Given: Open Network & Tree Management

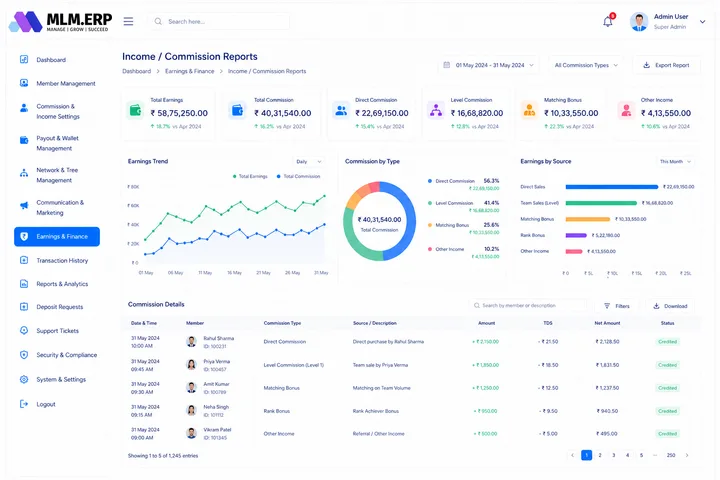Looking at the screenshot, I should point(57,175).
